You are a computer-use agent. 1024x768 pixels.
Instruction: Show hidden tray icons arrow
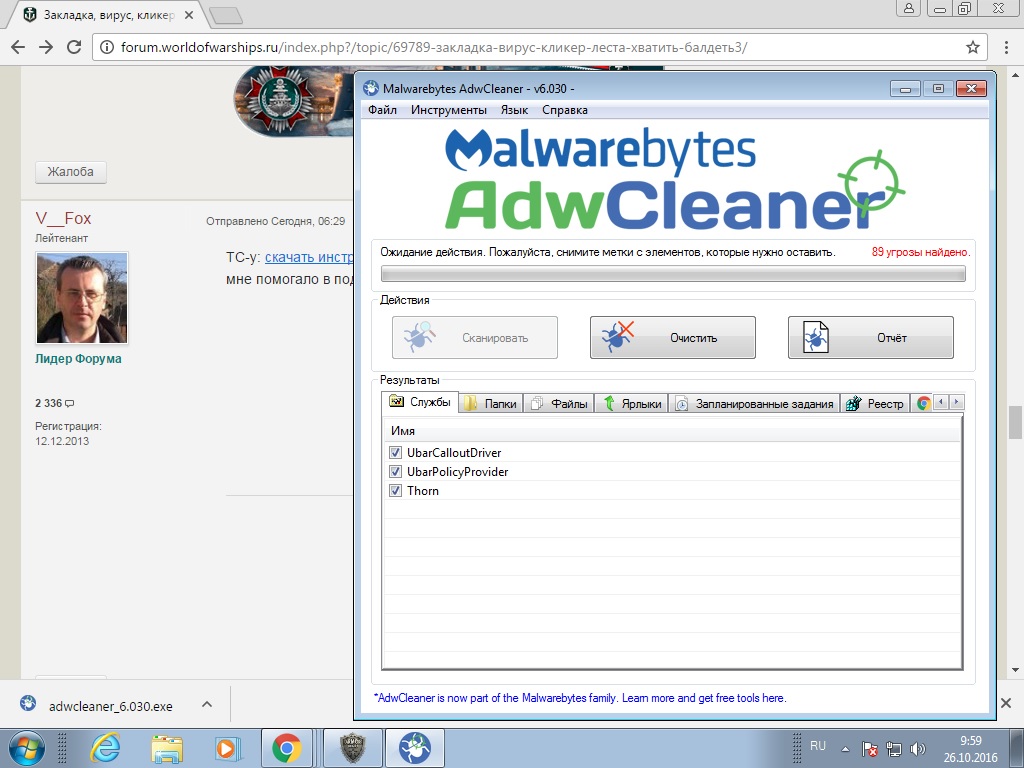tap(845, 749)
